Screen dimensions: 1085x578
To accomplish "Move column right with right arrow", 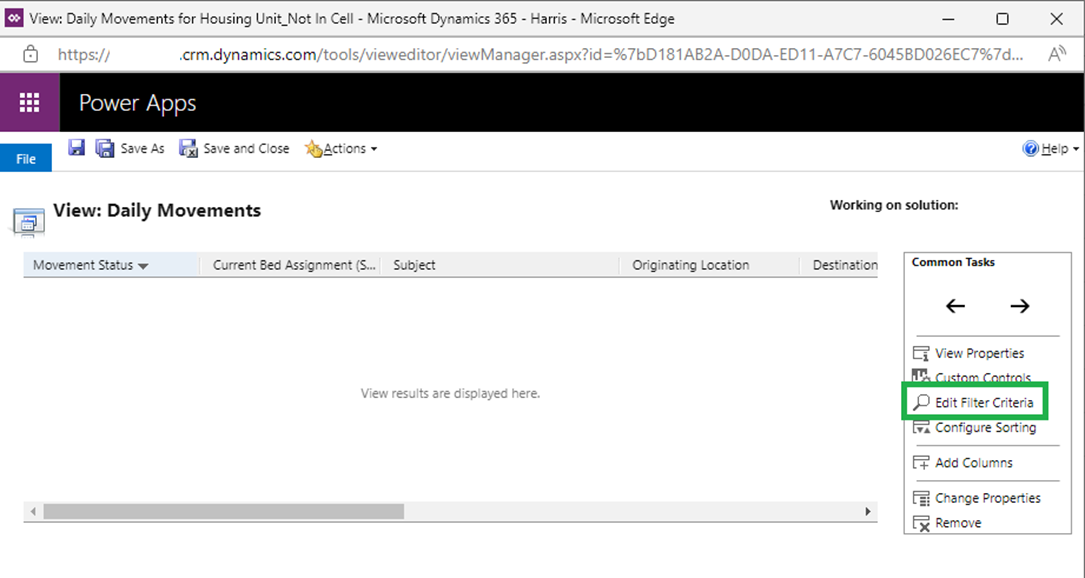I will point(1019,306).
